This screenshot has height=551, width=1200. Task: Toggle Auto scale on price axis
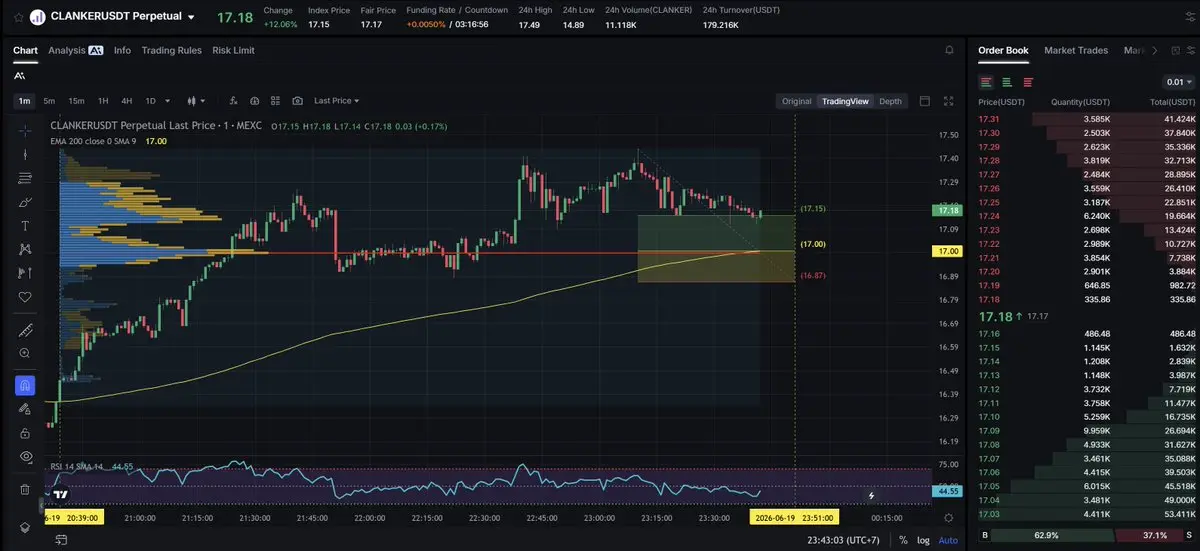tap(948, 540)
